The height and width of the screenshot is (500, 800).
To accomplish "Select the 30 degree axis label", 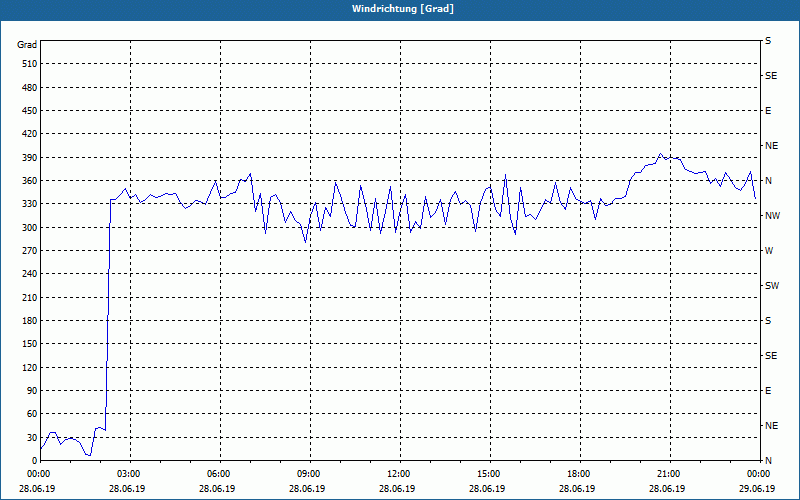I will coord(32,437).
